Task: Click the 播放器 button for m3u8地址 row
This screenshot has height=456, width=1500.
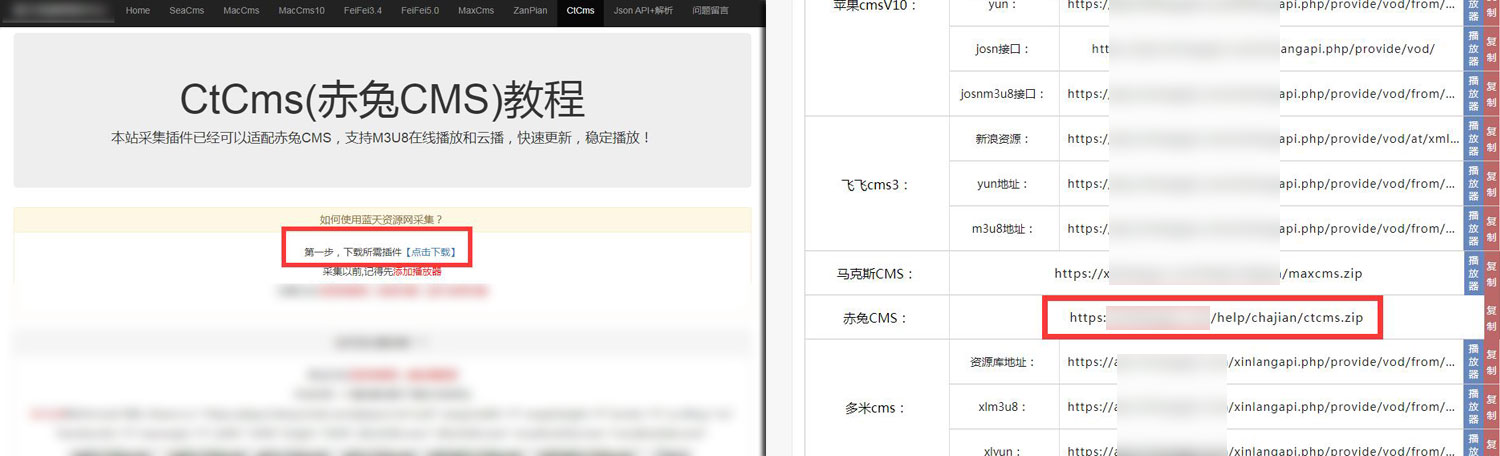Action: [1473, 228]
